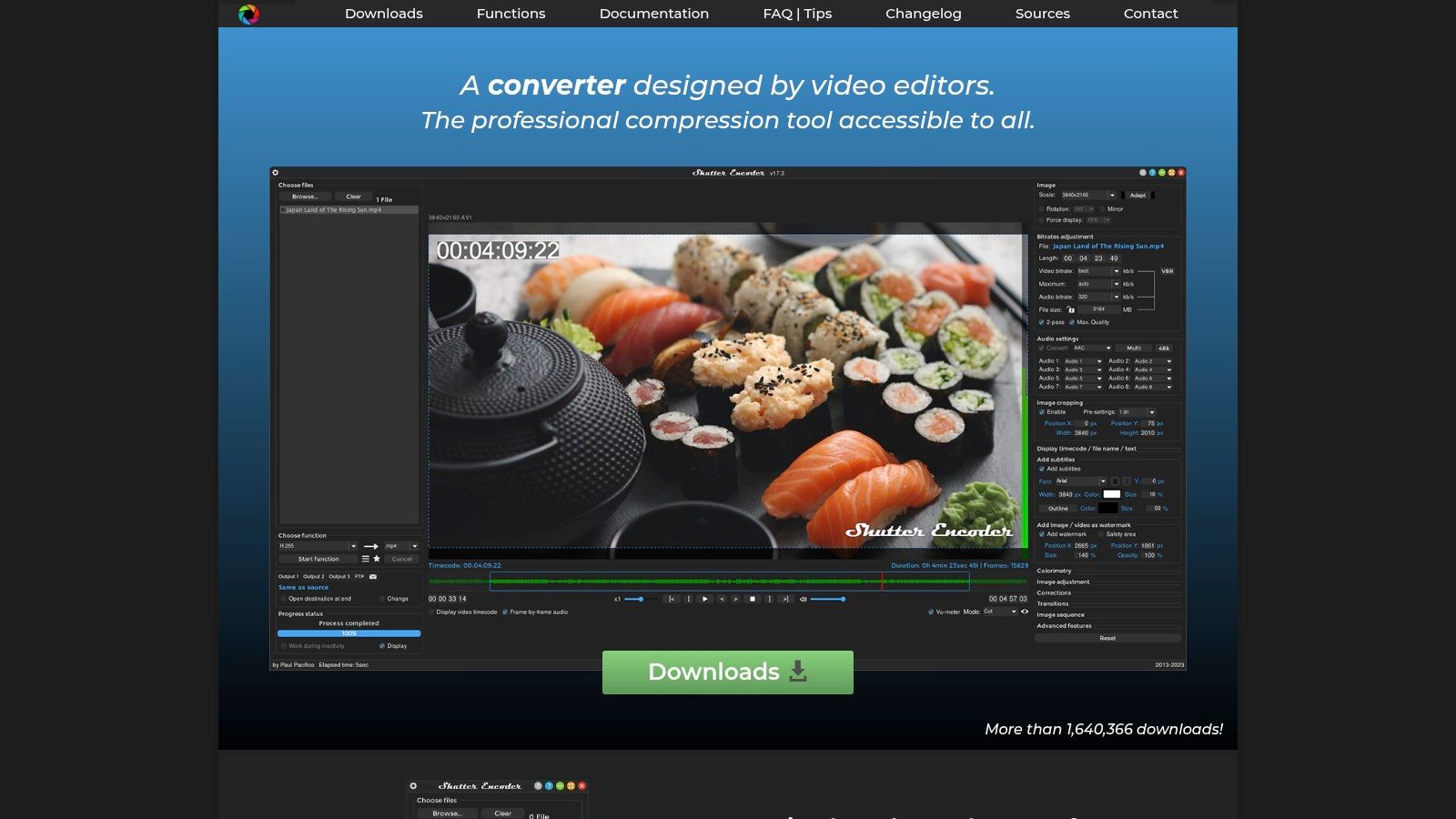Click the Shutter Encoder logo in the site header
The height and width of the screenshot is (819, 1456).
pyautogui.click(x=248, y=14)
